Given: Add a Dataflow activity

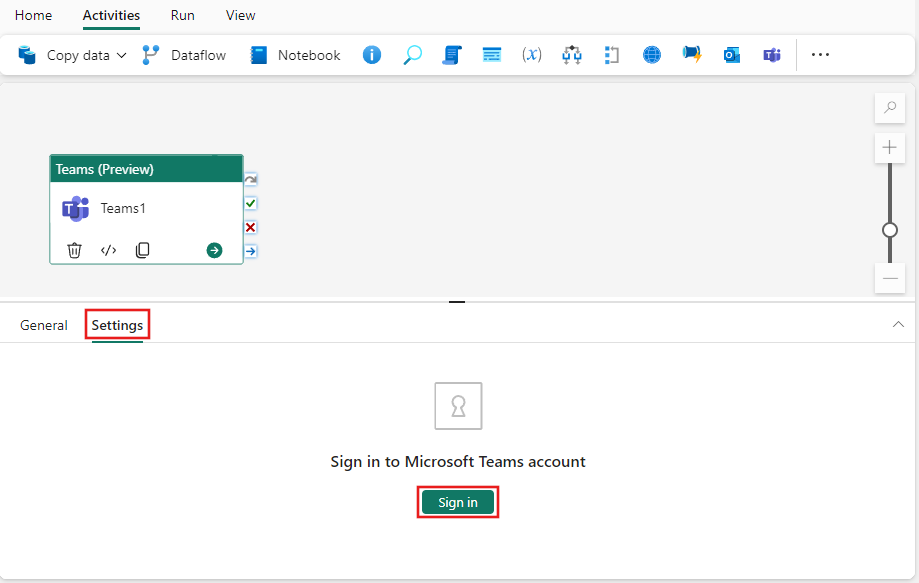Looking at the screenshot, I should pyautogui.click(x=184, y=55).
